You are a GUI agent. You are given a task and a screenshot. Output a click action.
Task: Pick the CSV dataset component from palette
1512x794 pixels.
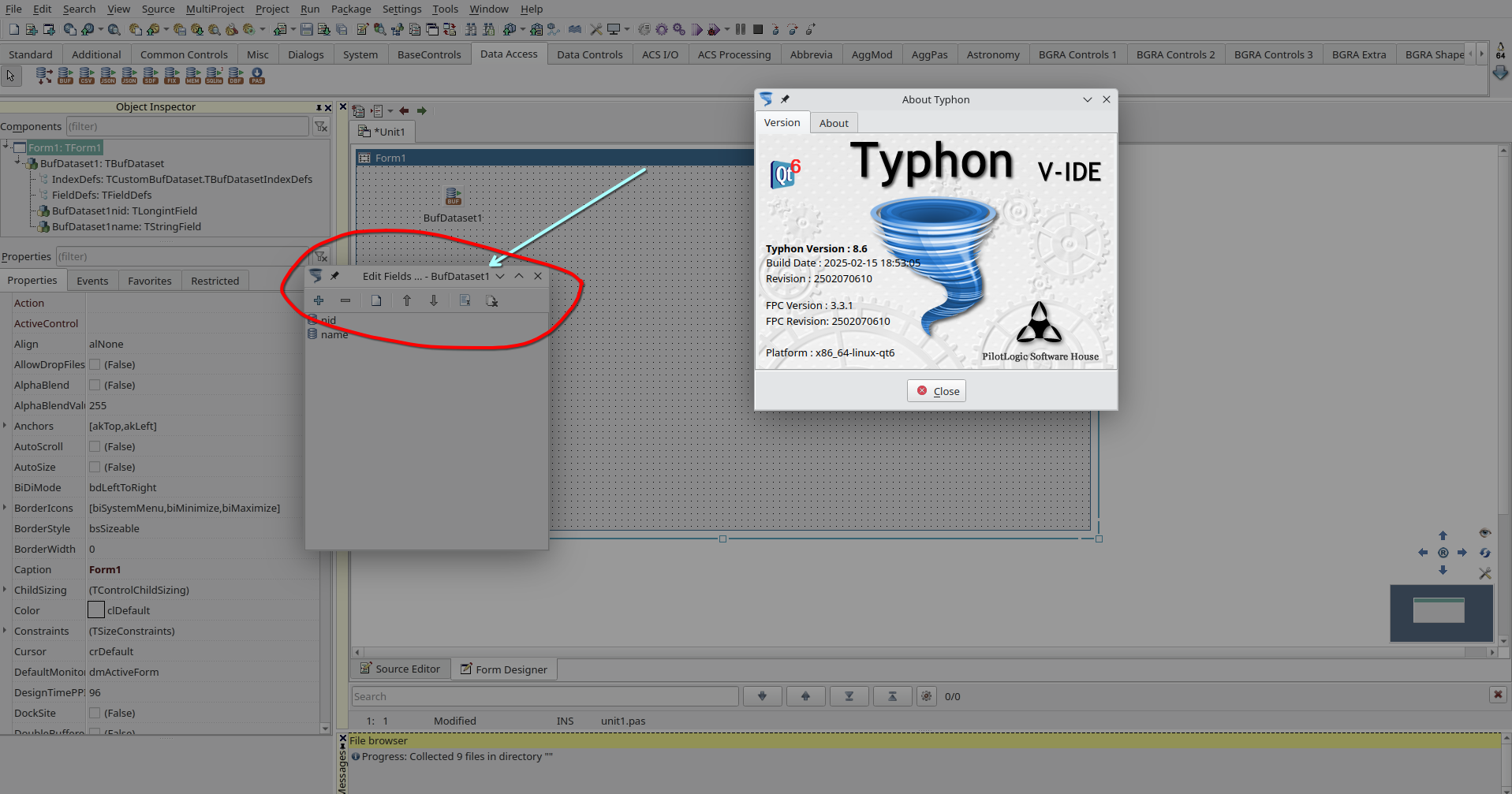87,76
